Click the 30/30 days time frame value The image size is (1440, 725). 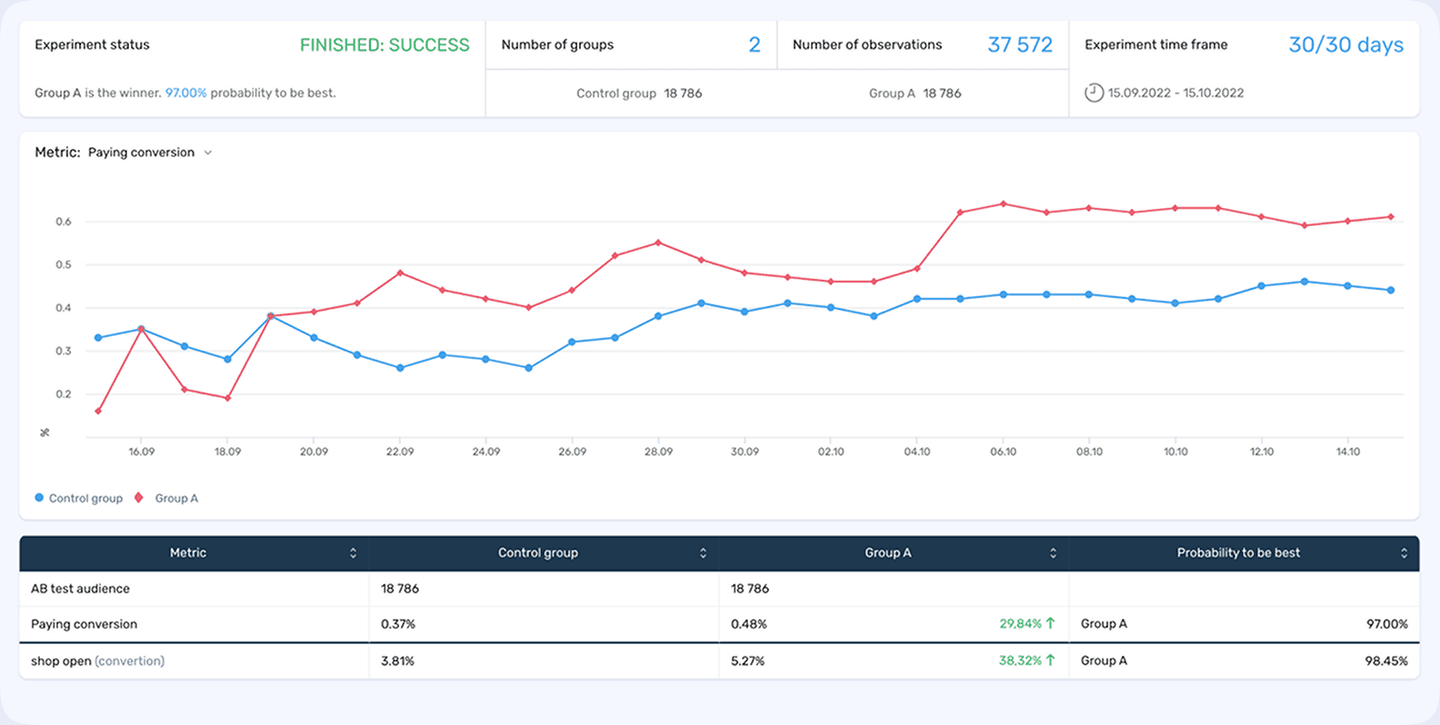point(1346,45)
